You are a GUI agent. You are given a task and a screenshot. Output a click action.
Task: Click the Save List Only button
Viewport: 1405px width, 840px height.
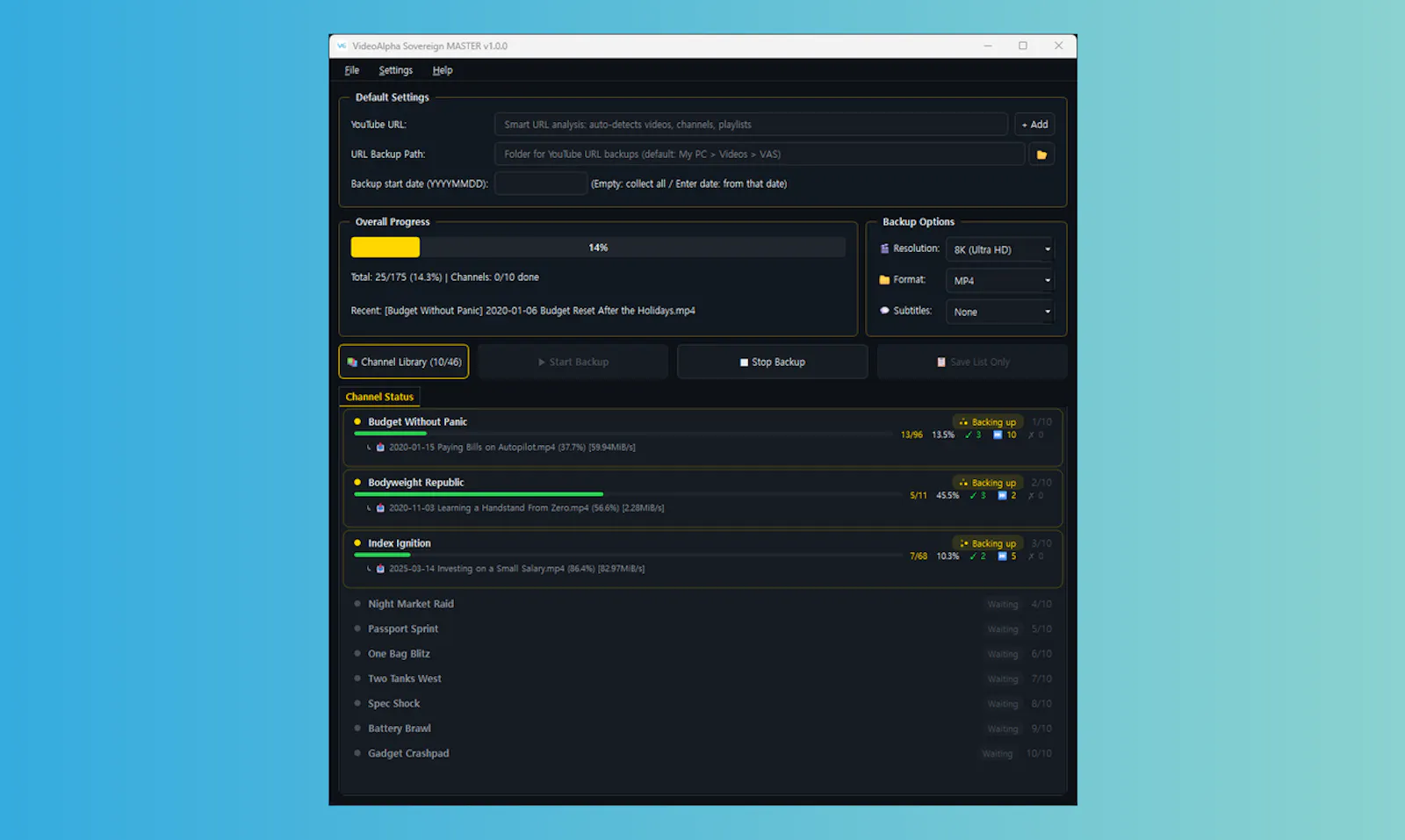click(x=972, y=362)
